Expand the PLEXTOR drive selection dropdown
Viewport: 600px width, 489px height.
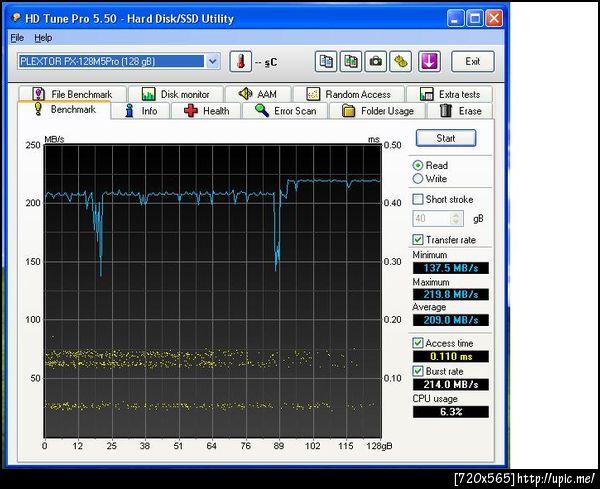[x=212, y=62]
